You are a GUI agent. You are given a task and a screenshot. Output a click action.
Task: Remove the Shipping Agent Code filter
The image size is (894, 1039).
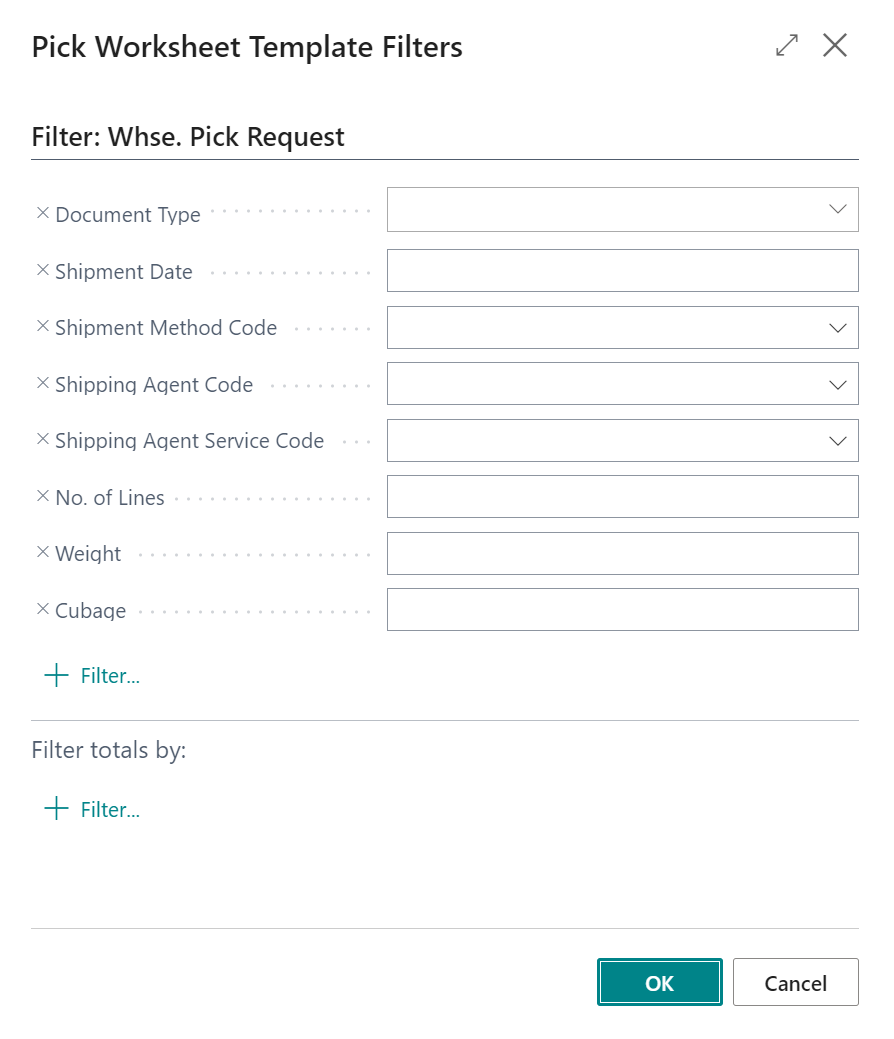pos(42,383)
